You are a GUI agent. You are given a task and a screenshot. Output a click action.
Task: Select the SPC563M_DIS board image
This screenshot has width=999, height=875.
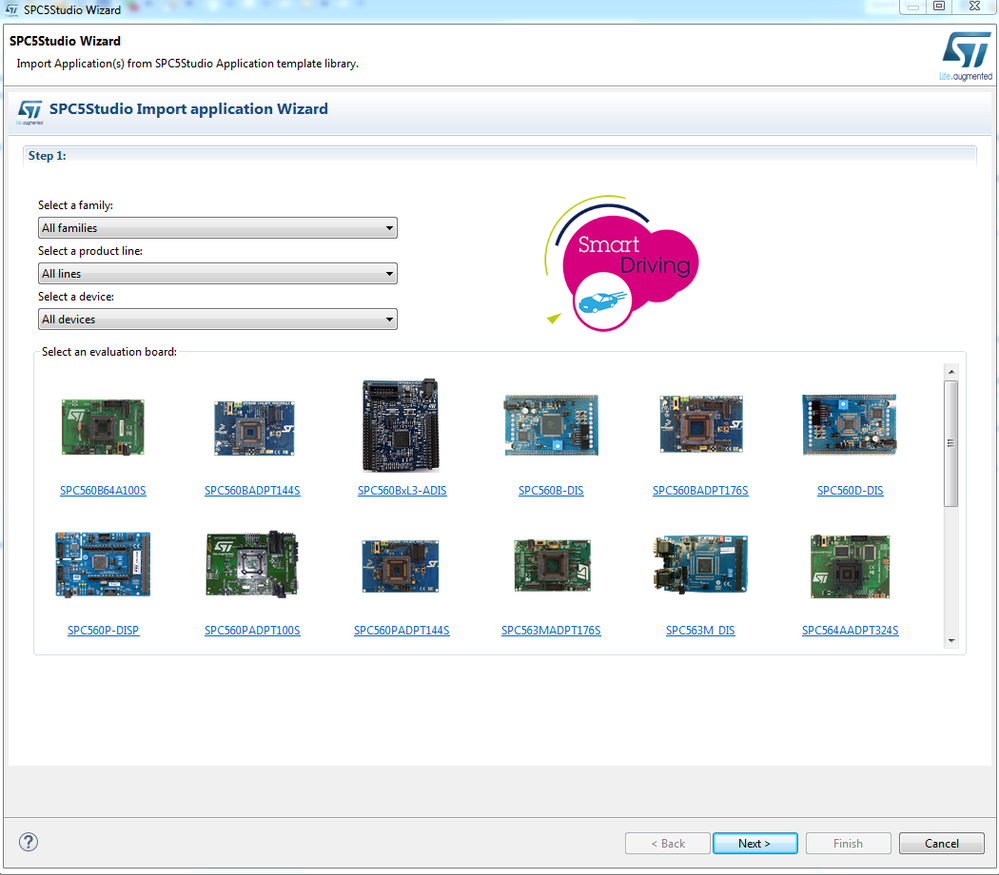click(700, 565)
